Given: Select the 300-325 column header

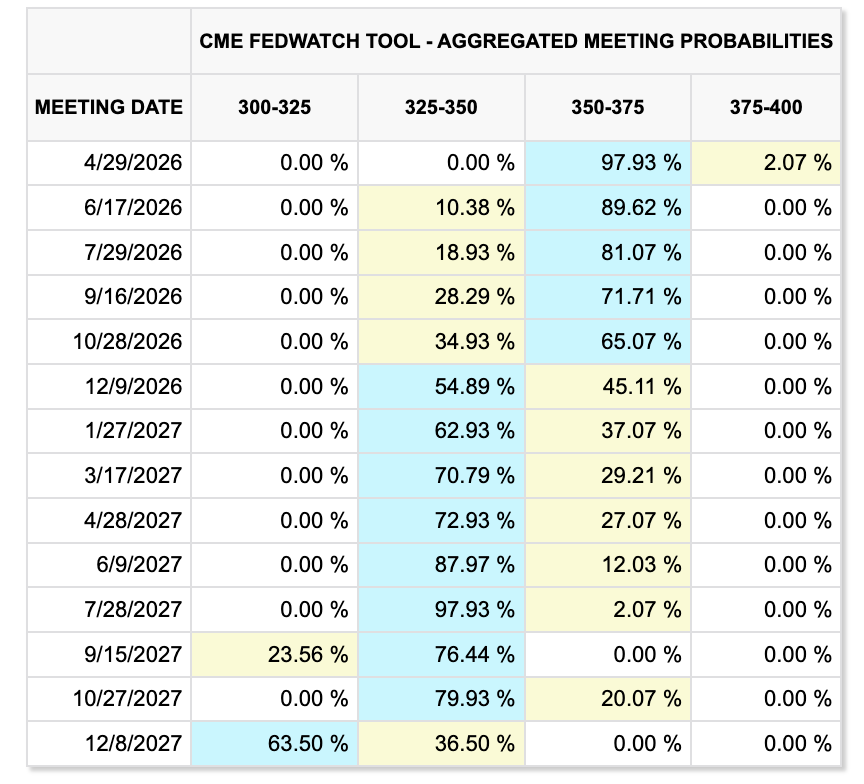Looking at the screenshot, I should 274,107.
